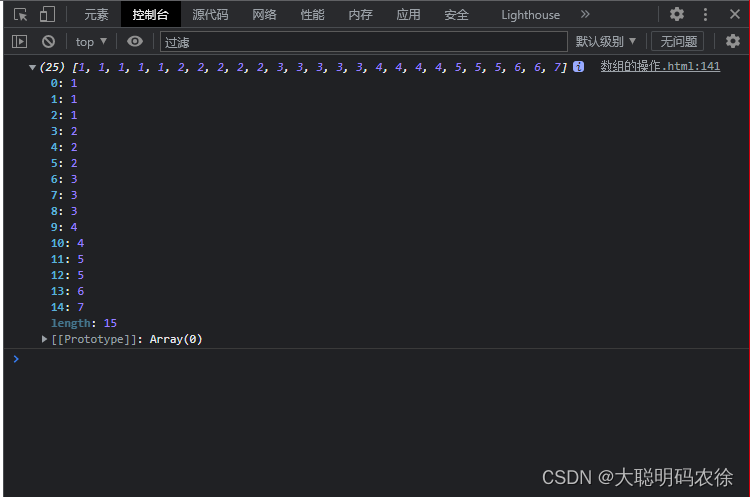The width and height of the screenshot is (750, 497).
Task: Activate the inspect element picker icon
Action: coord(21,14)
